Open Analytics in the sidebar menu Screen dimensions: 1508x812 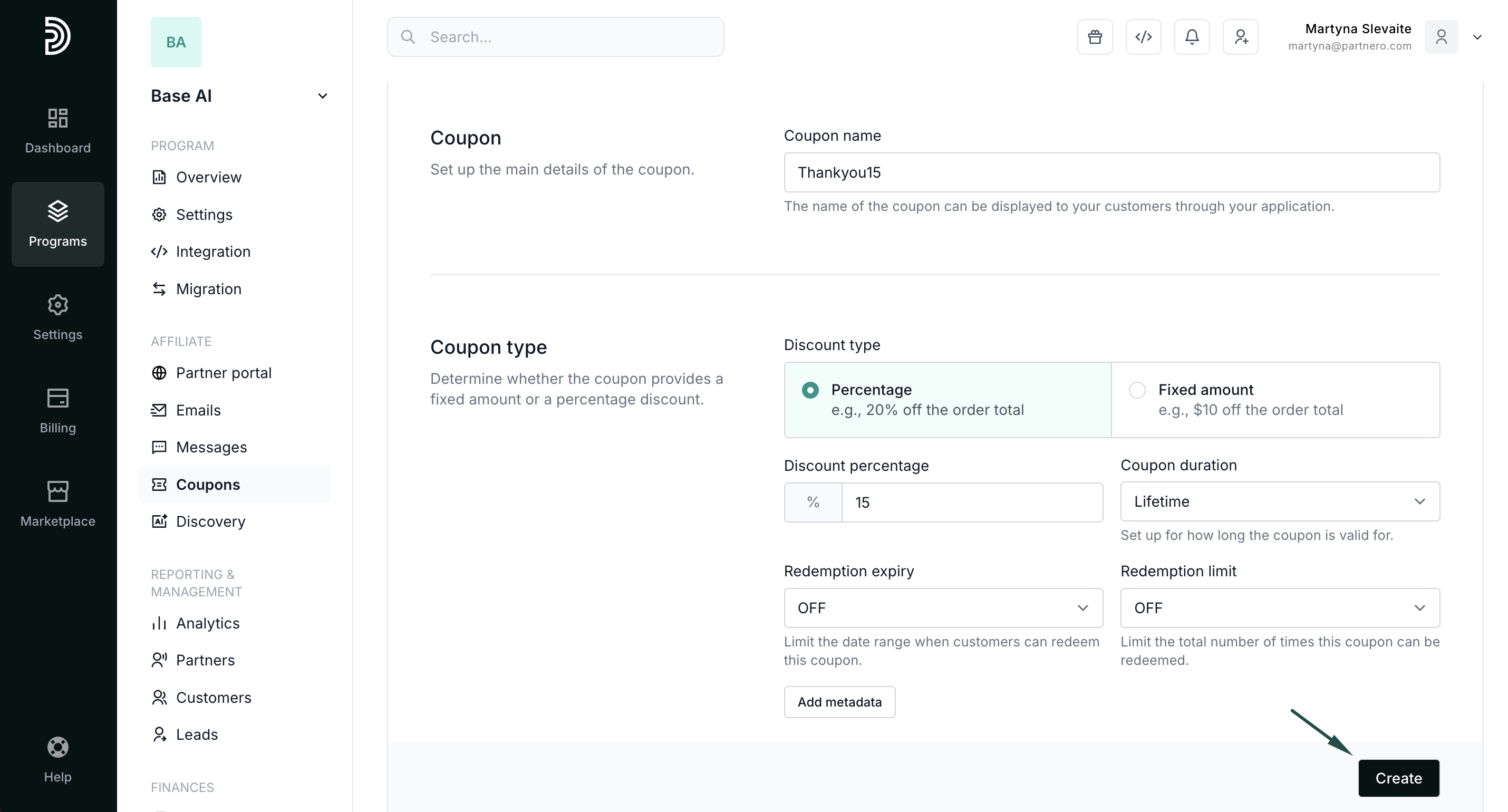coord(207,623)
